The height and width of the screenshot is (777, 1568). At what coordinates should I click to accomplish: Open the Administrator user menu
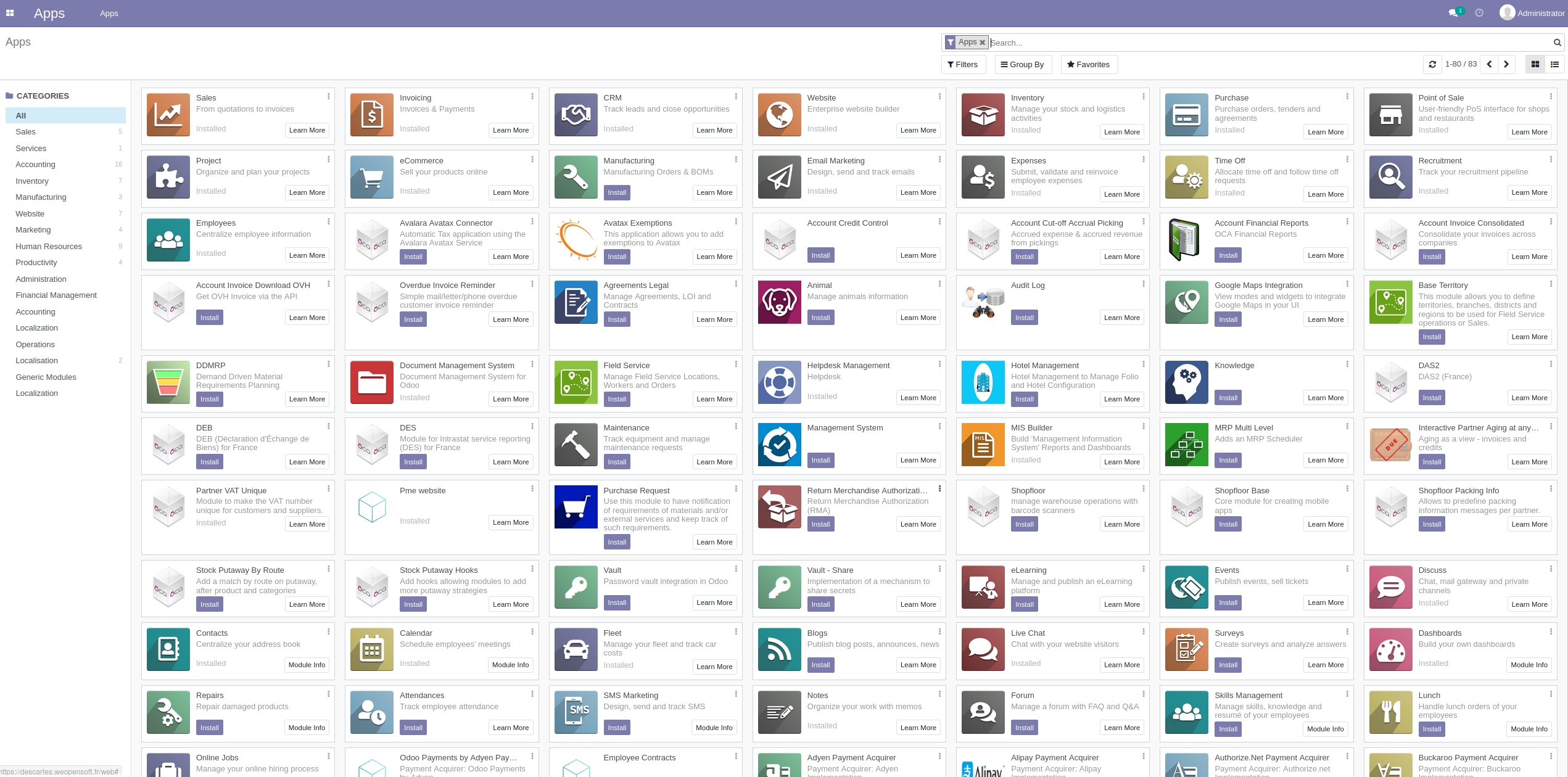[x=1532, y=13]
